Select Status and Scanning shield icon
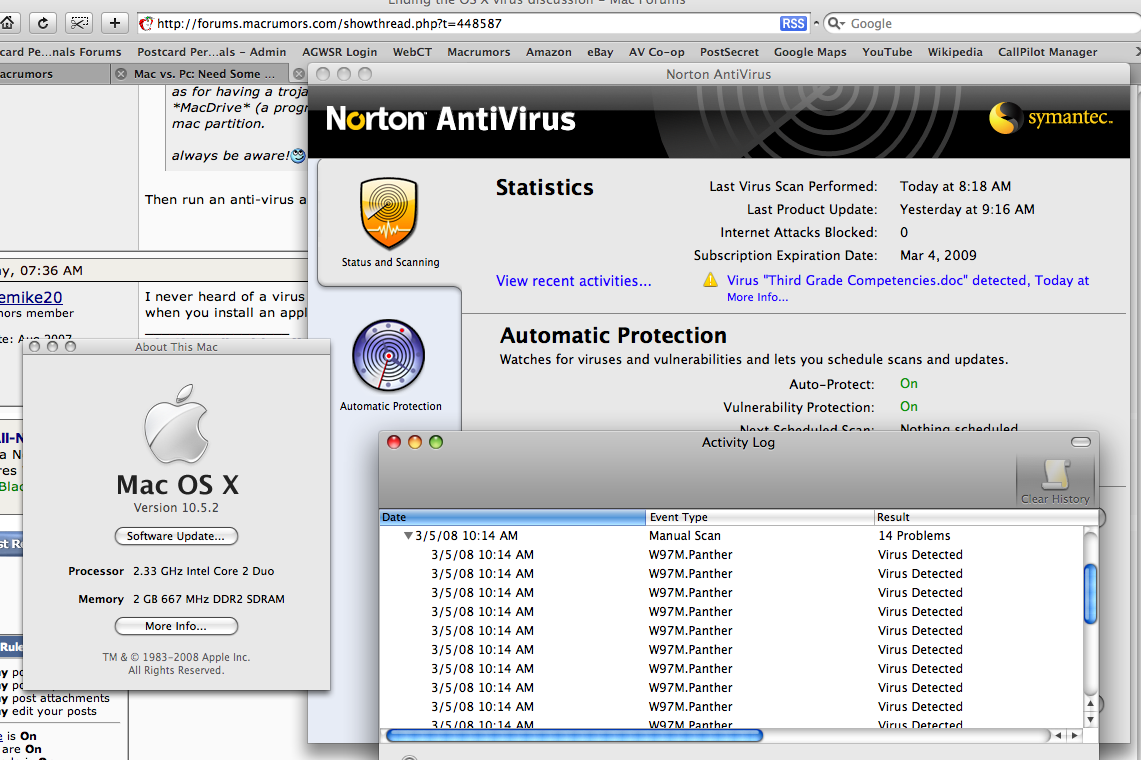The width and height of the screenshot is (1141, 760). pos(389,214)
